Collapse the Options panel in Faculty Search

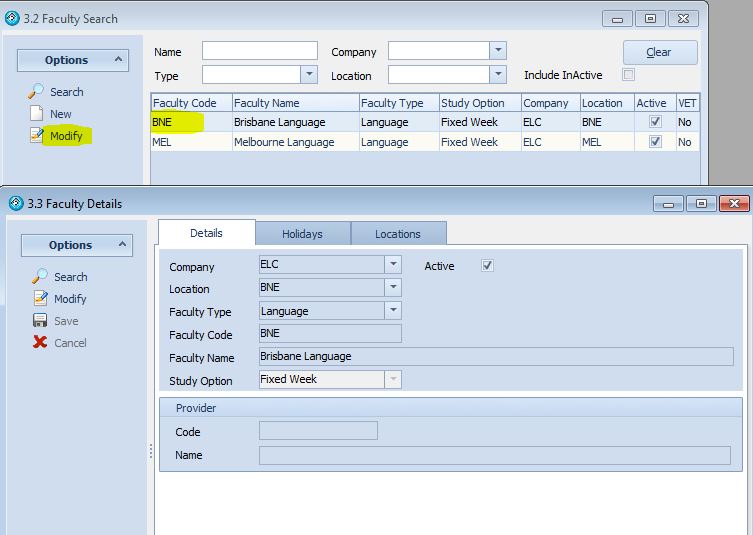click(120, 60)
